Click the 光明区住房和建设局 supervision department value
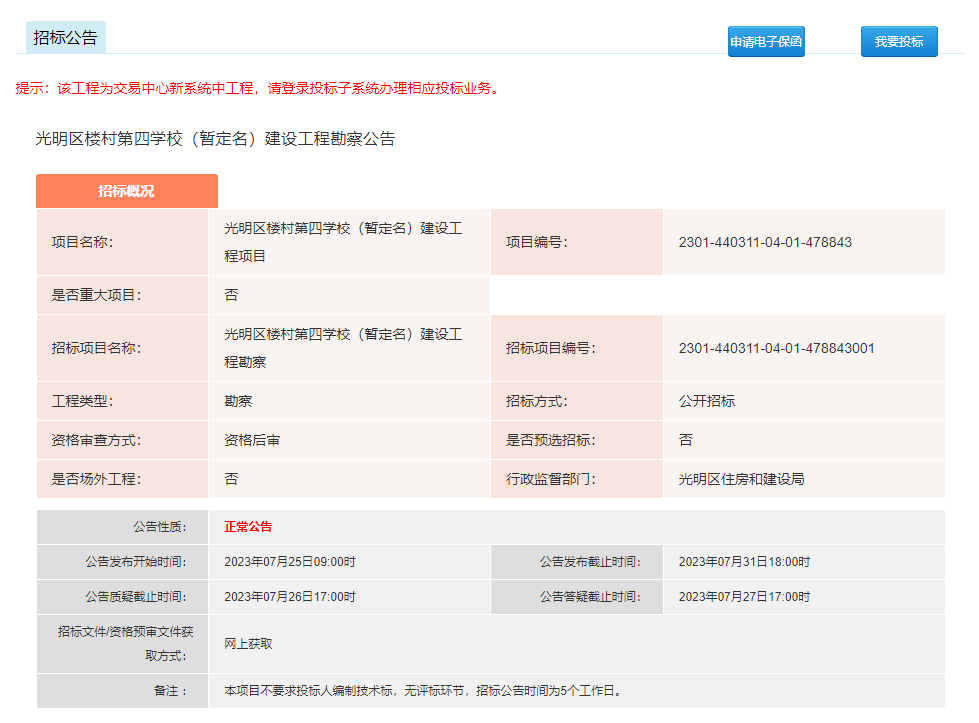Viewport: 979px width, 723px height. [741, 479]
